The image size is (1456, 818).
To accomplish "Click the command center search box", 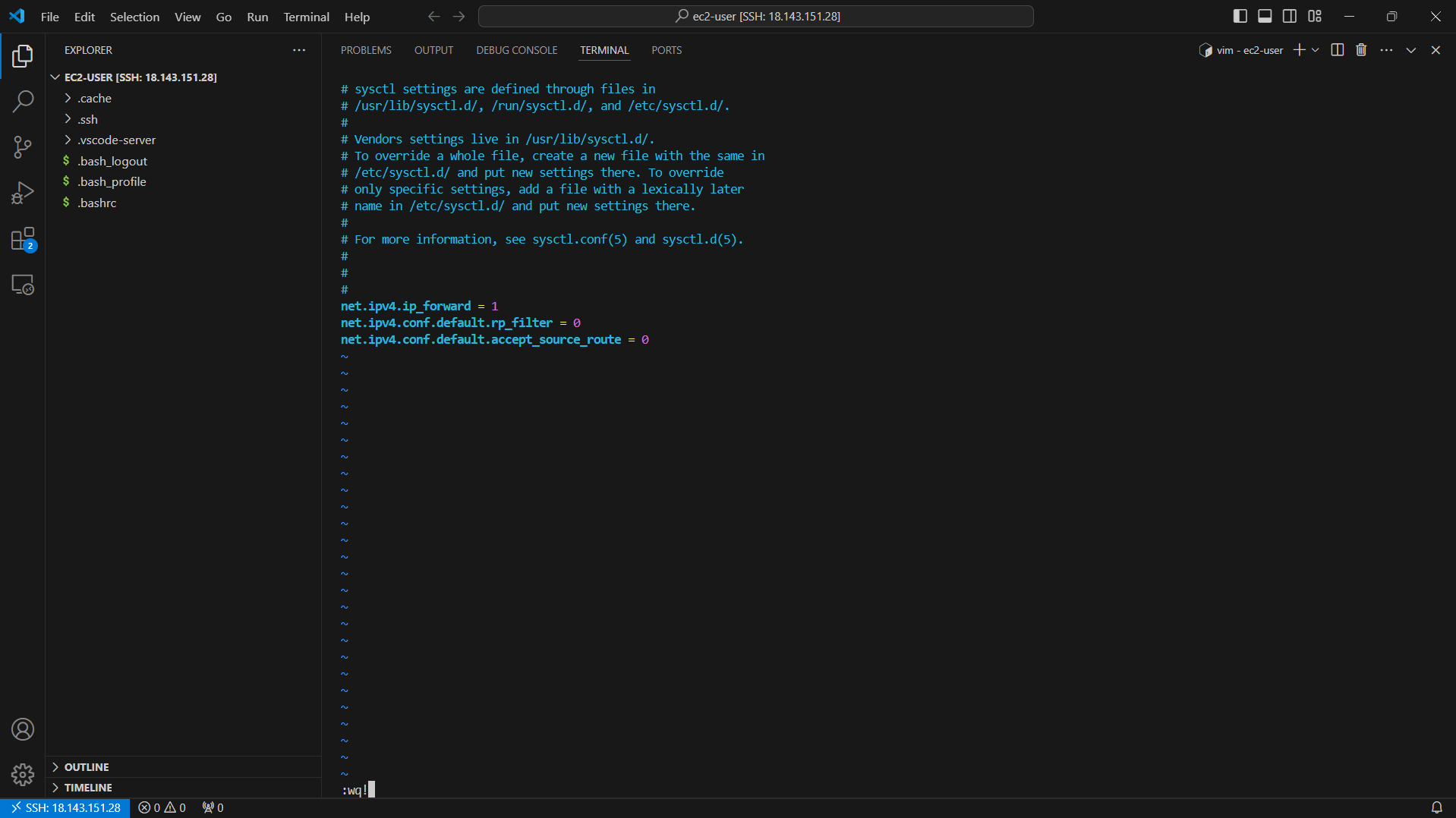I will [756, 16].
